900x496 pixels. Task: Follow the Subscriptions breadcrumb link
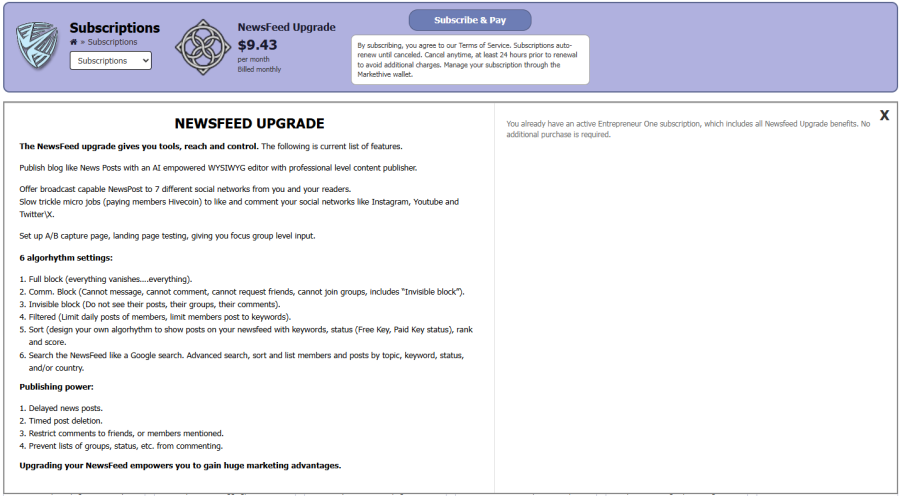112,42
